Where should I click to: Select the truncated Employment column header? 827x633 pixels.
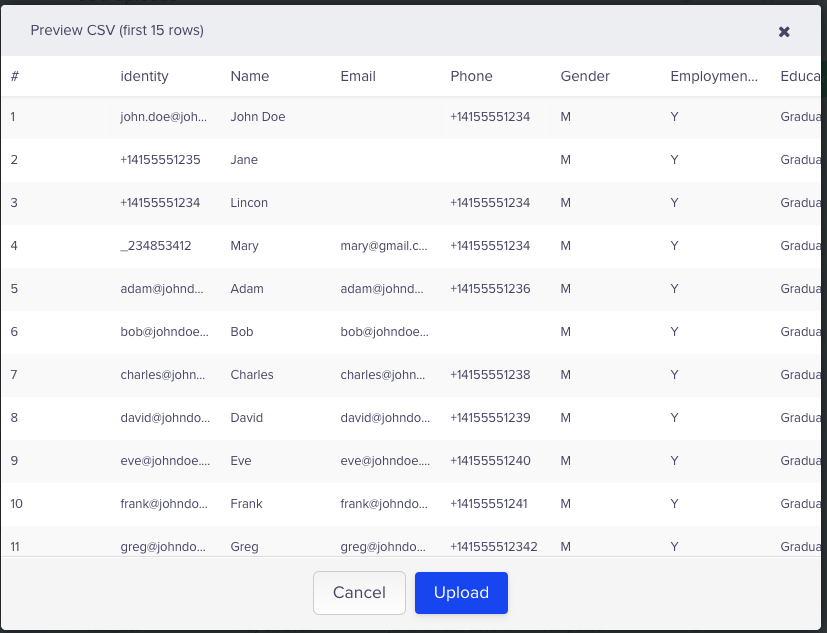point(715,76)
